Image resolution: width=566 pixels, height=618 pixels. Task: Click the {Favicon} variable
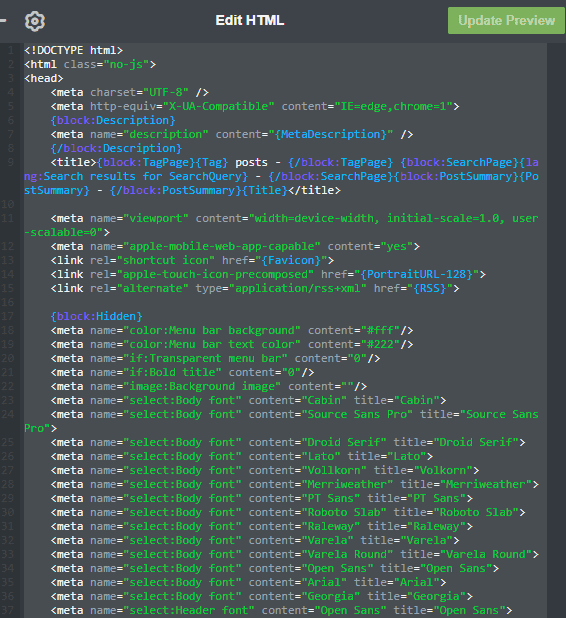coord(291,260)
